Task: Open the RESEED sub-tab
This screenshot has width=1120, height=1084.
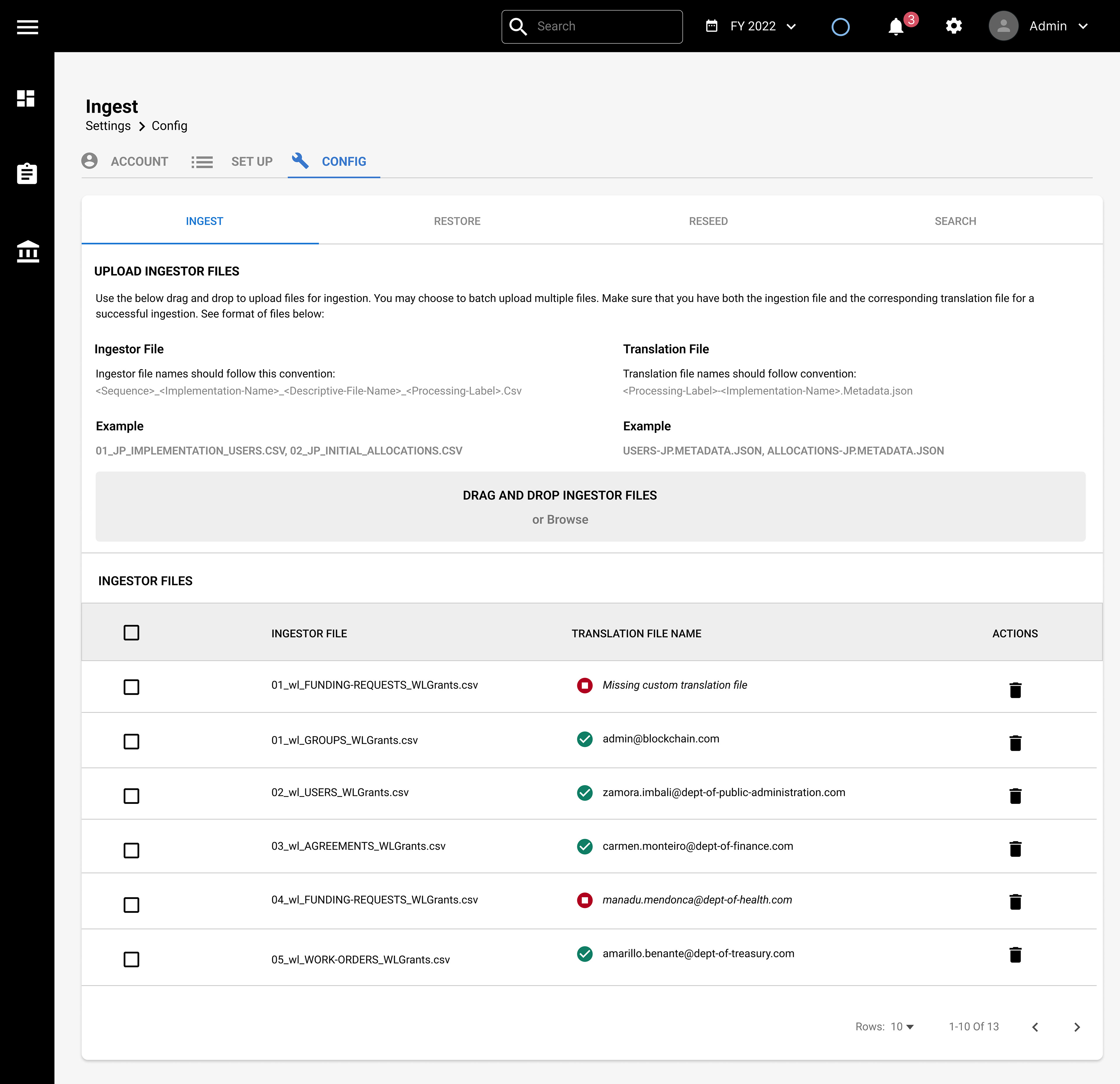Action: [708, 221]
